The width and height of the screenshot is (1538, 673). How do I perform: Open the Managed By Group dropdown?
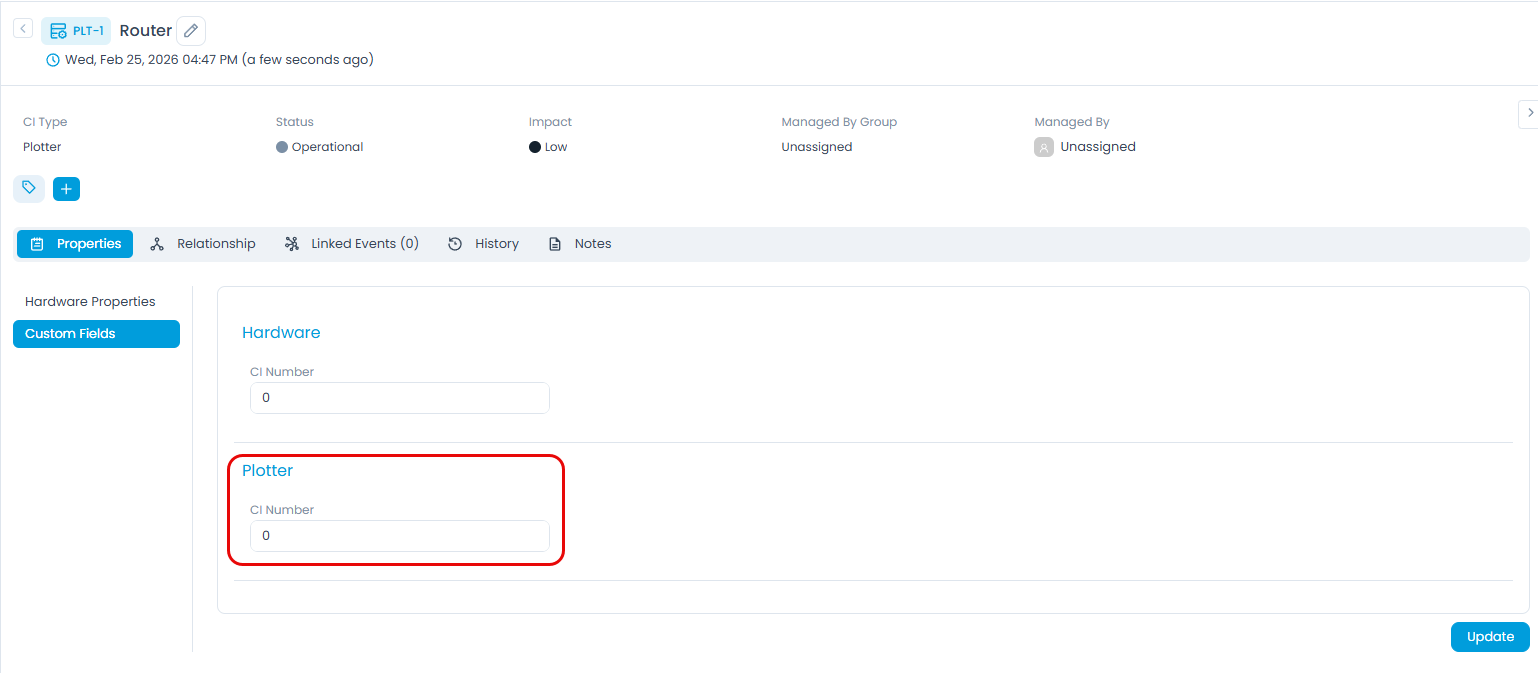point(816,147)
